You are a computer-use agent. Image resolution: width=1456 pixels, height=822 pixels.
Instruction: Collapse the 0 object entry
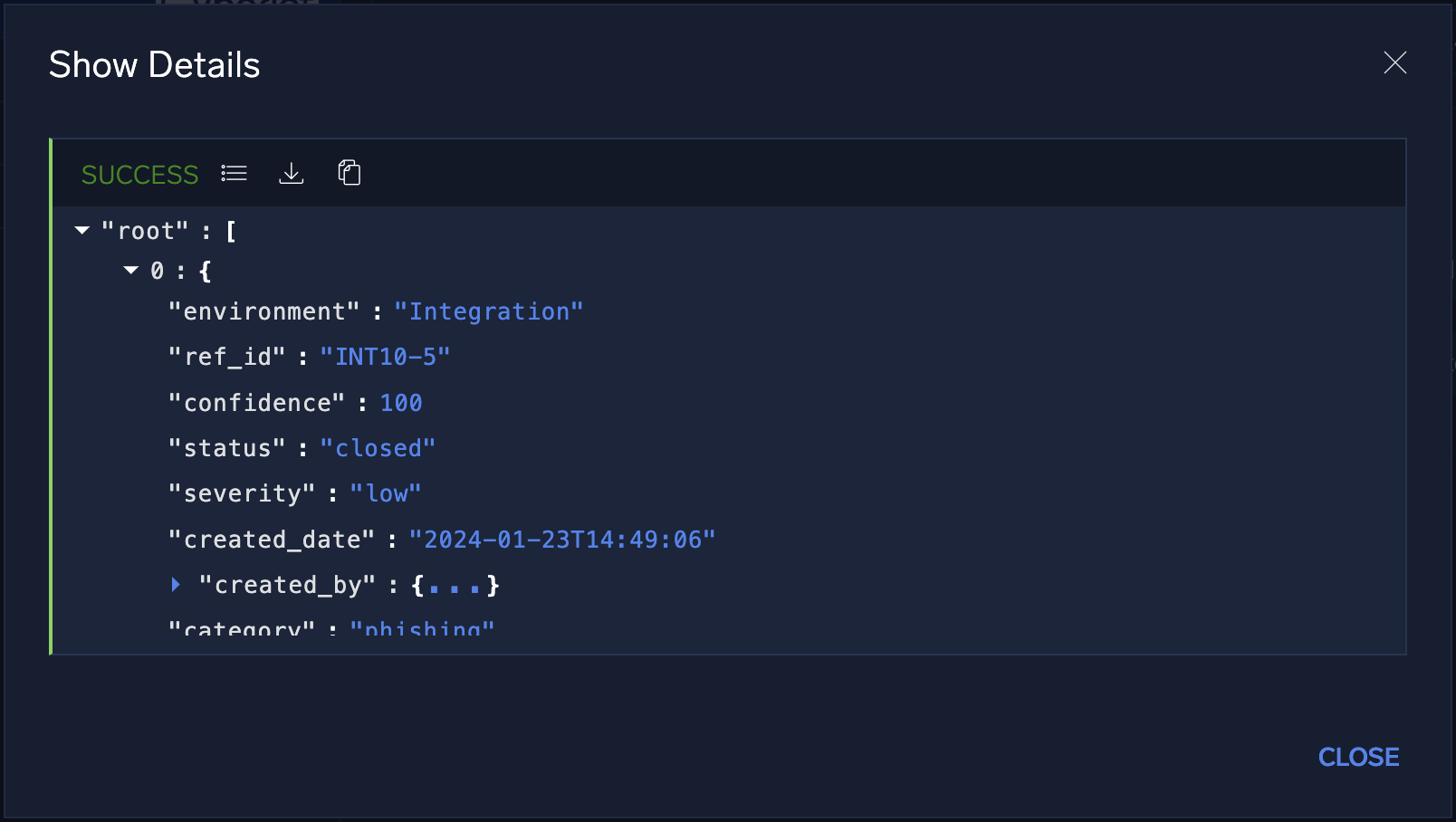(131, 270)
